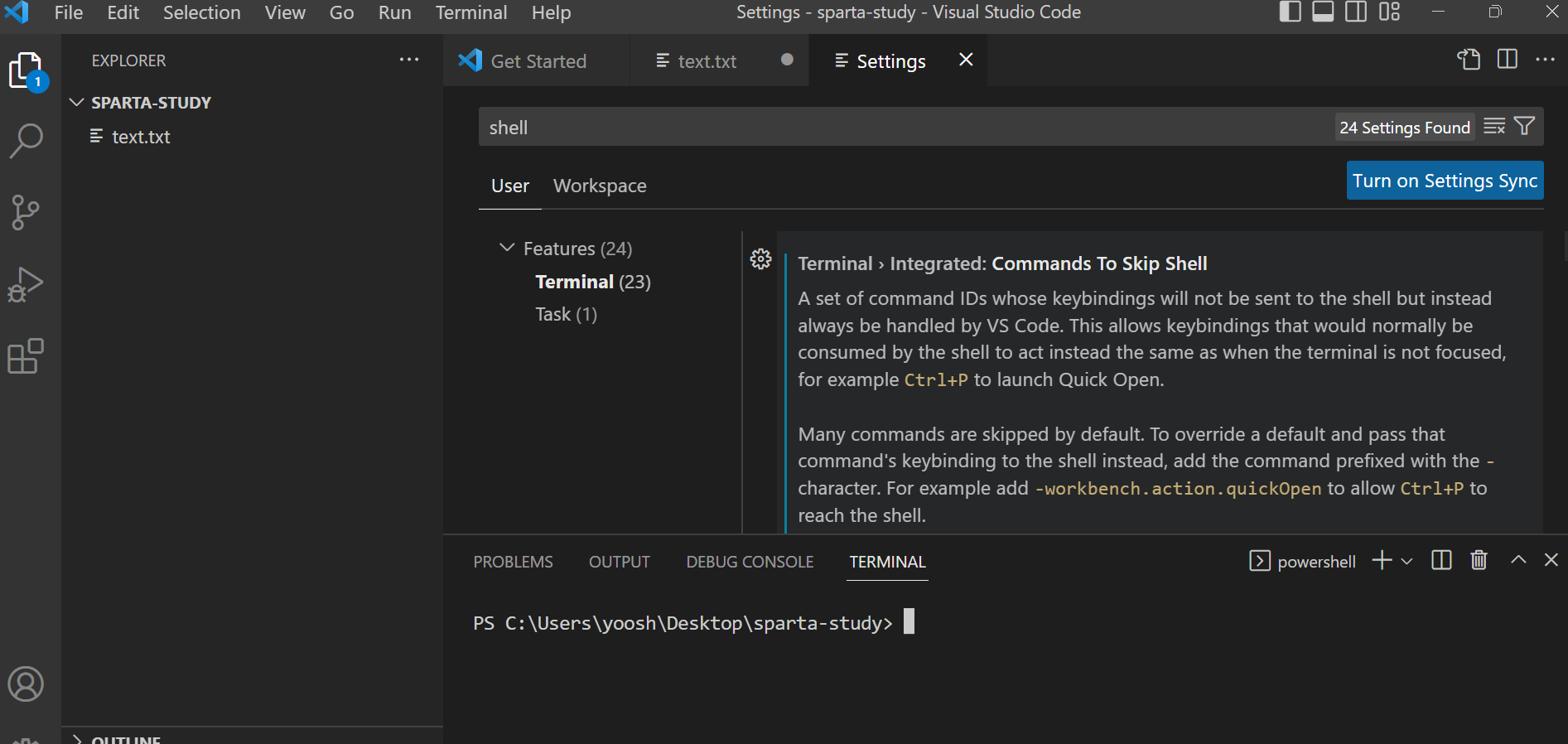Switch to the Debug Console tab

[x=750, y=562]
